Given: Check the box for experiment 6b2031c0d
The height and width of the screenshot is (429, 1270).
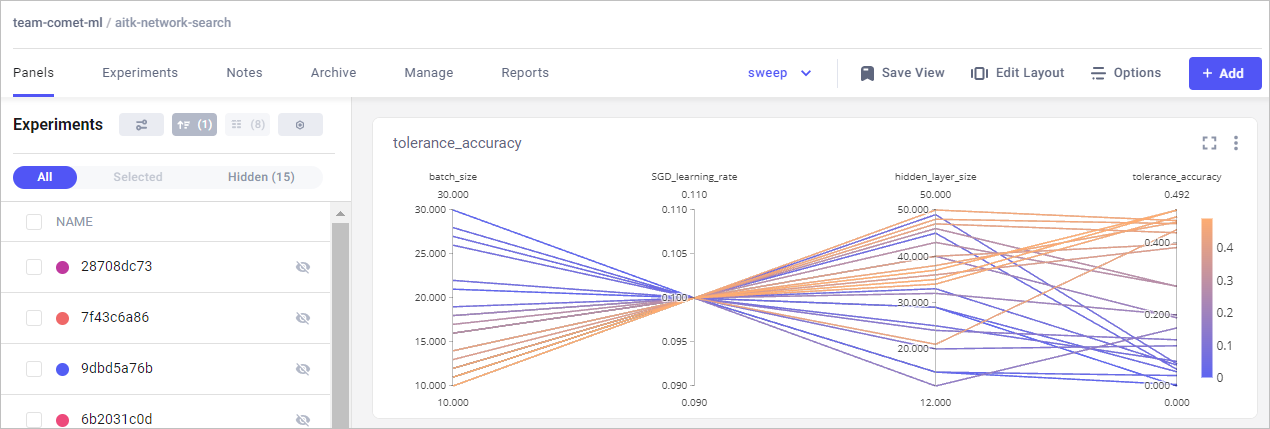Looking at the screenshot, I should coord(34,420).
